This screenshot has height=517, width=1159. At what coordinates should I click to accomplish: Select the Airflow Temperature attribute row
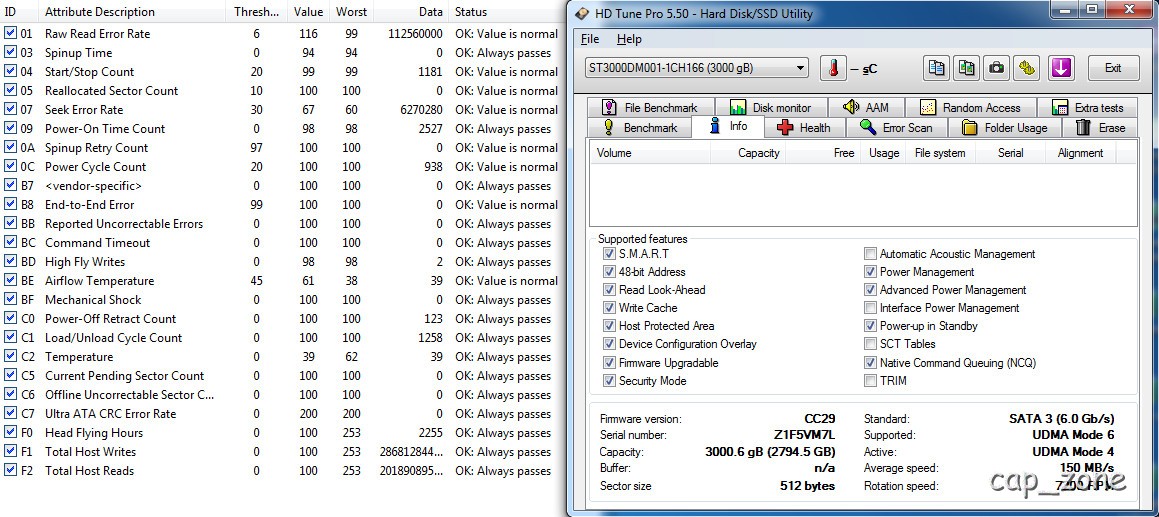[x=281, y=280]
